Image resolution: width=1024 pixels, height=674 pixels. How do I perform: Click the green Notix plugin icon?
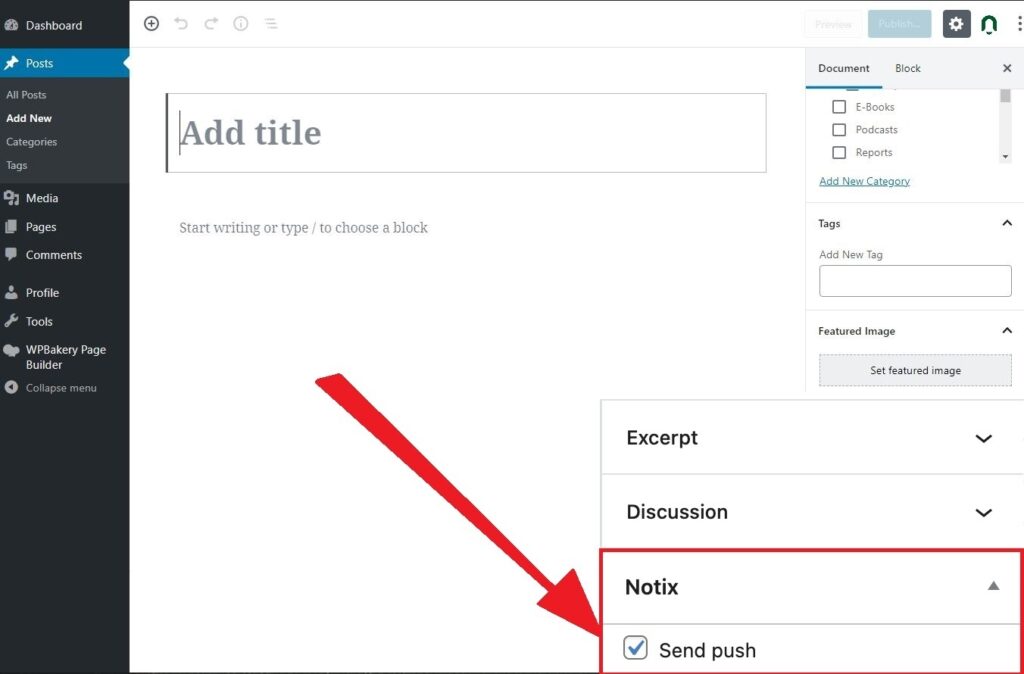989,24
